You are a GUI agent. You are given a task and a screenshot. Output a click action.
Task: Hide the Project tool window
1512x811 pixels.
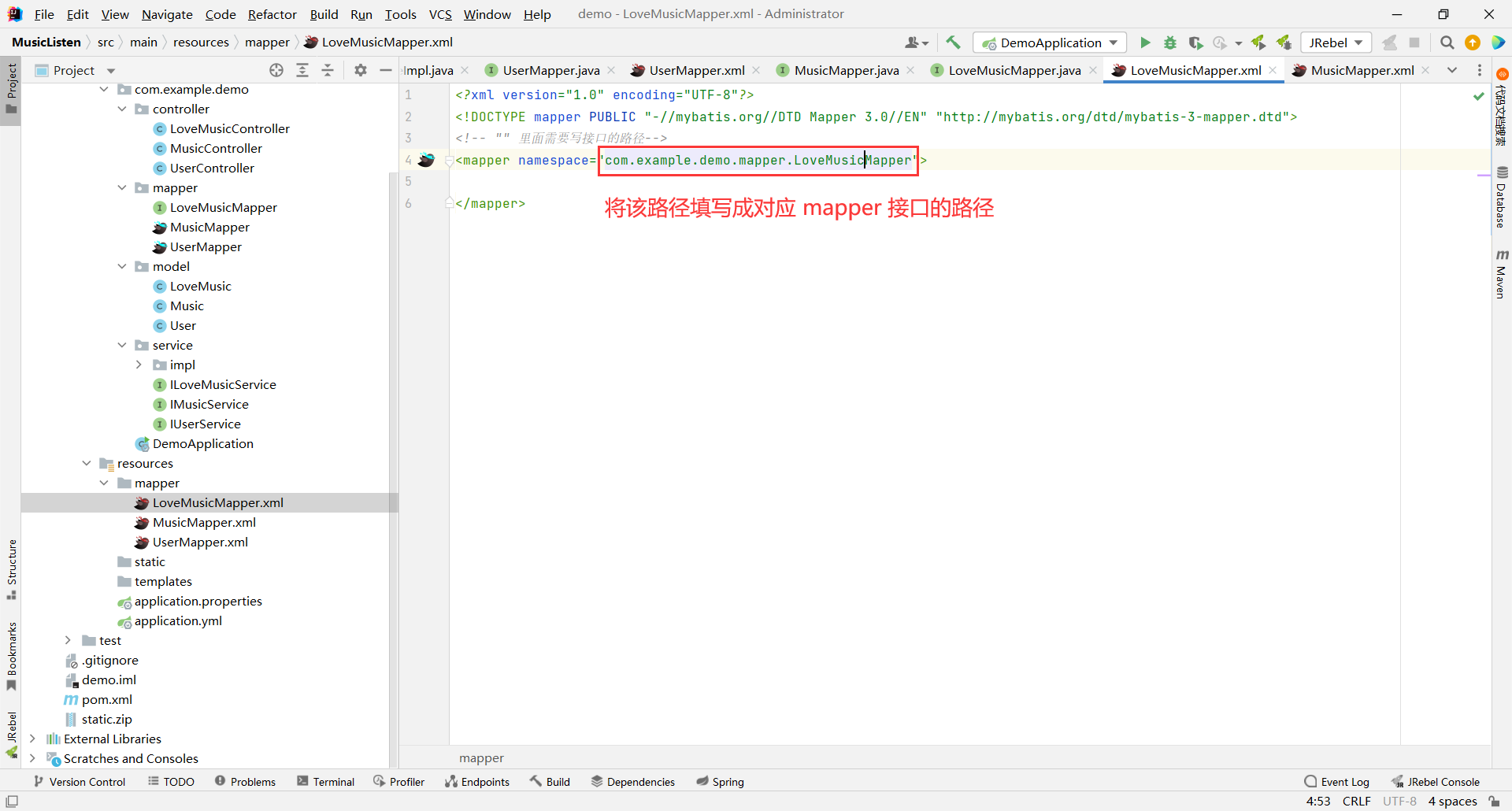coord(385,70)
